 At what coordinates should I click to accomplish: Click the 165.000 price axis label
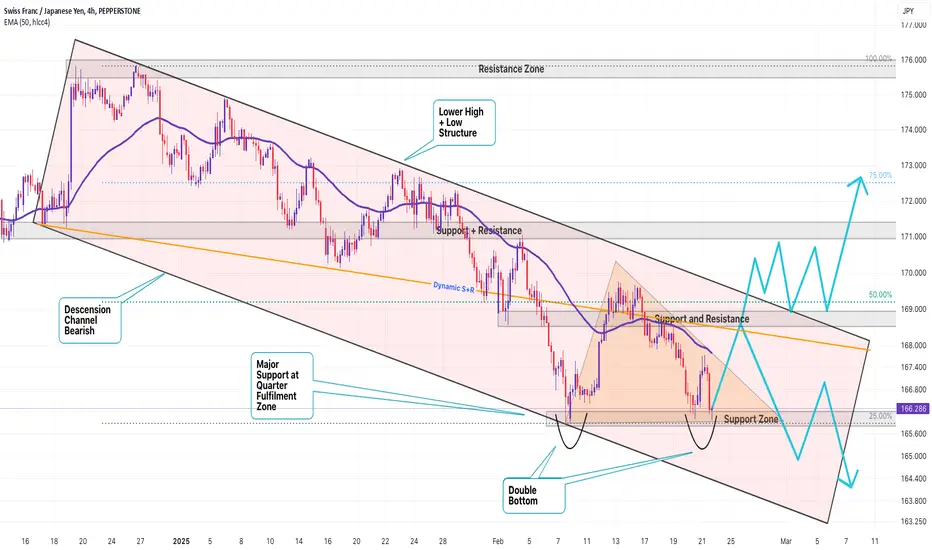(914, 457)
